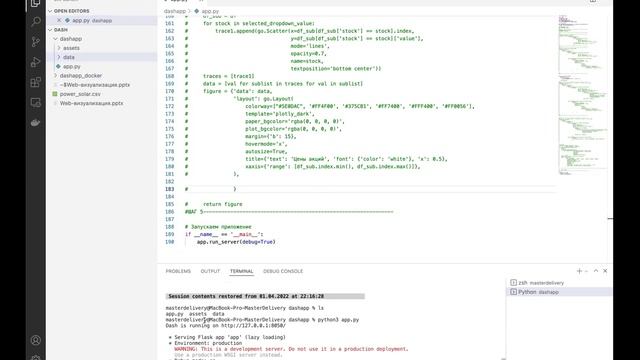Close app.py in Open Editors list
The image size is (640, 360).
59,20
